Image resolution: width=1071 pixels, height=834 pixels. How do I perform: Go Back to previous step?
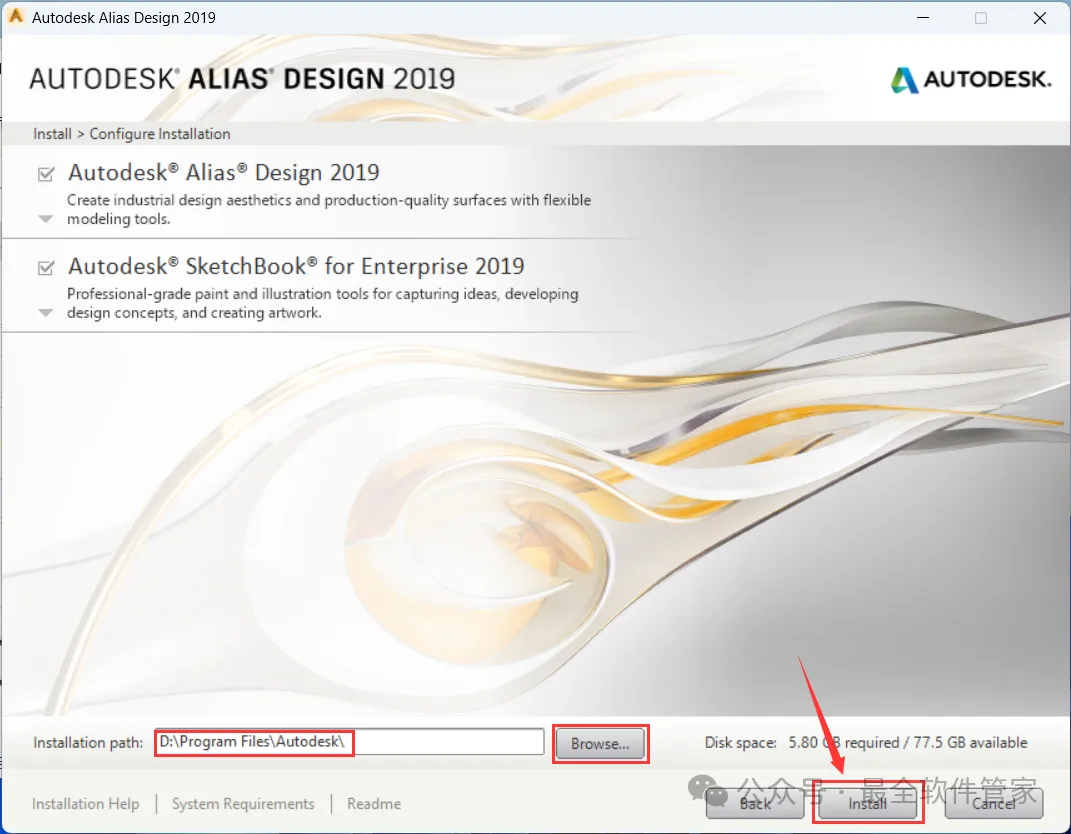tap(755, 803)
